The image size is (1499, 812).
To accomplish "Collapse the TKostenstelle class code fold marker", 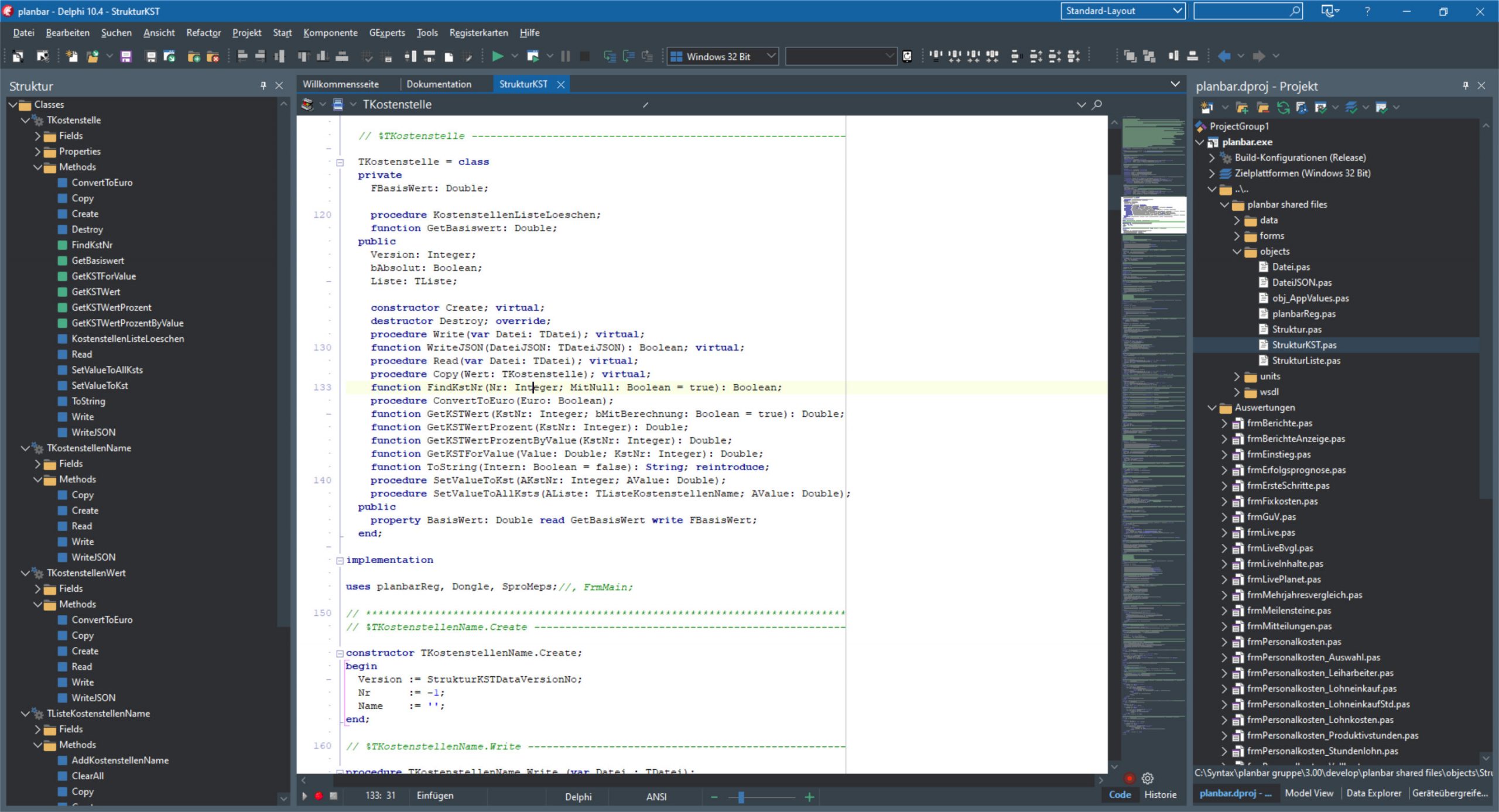I will (340, 162).
